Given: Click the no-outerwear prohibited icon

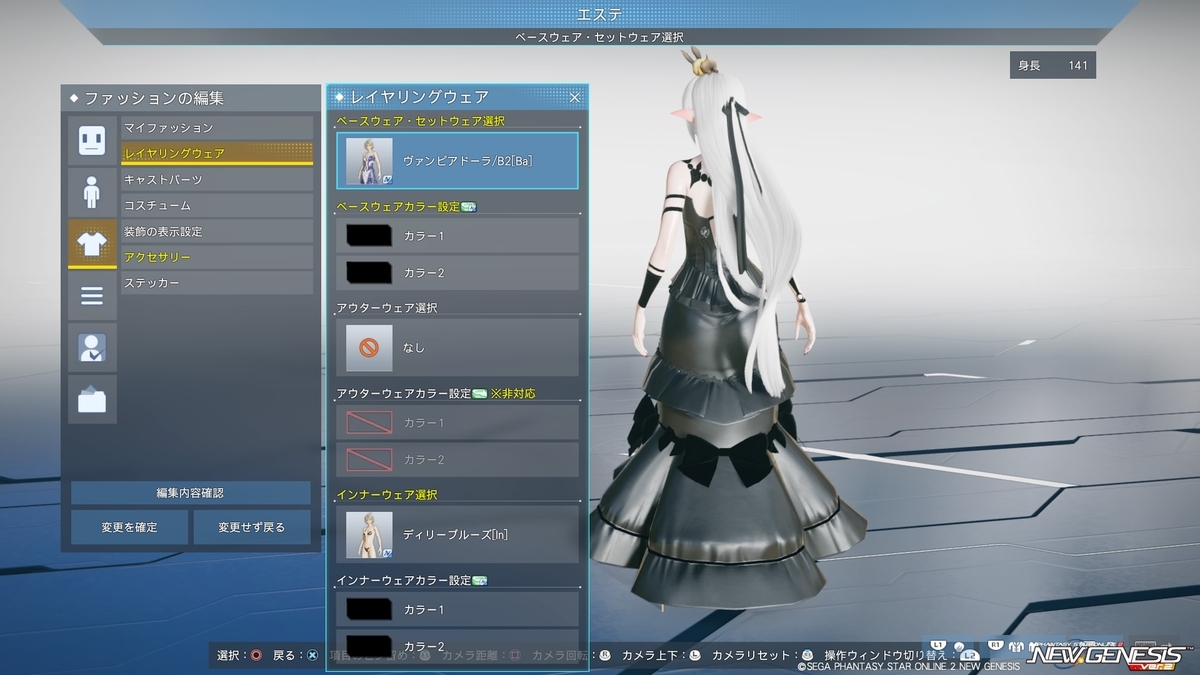Looking at the screenshot, I should [369, 348].
